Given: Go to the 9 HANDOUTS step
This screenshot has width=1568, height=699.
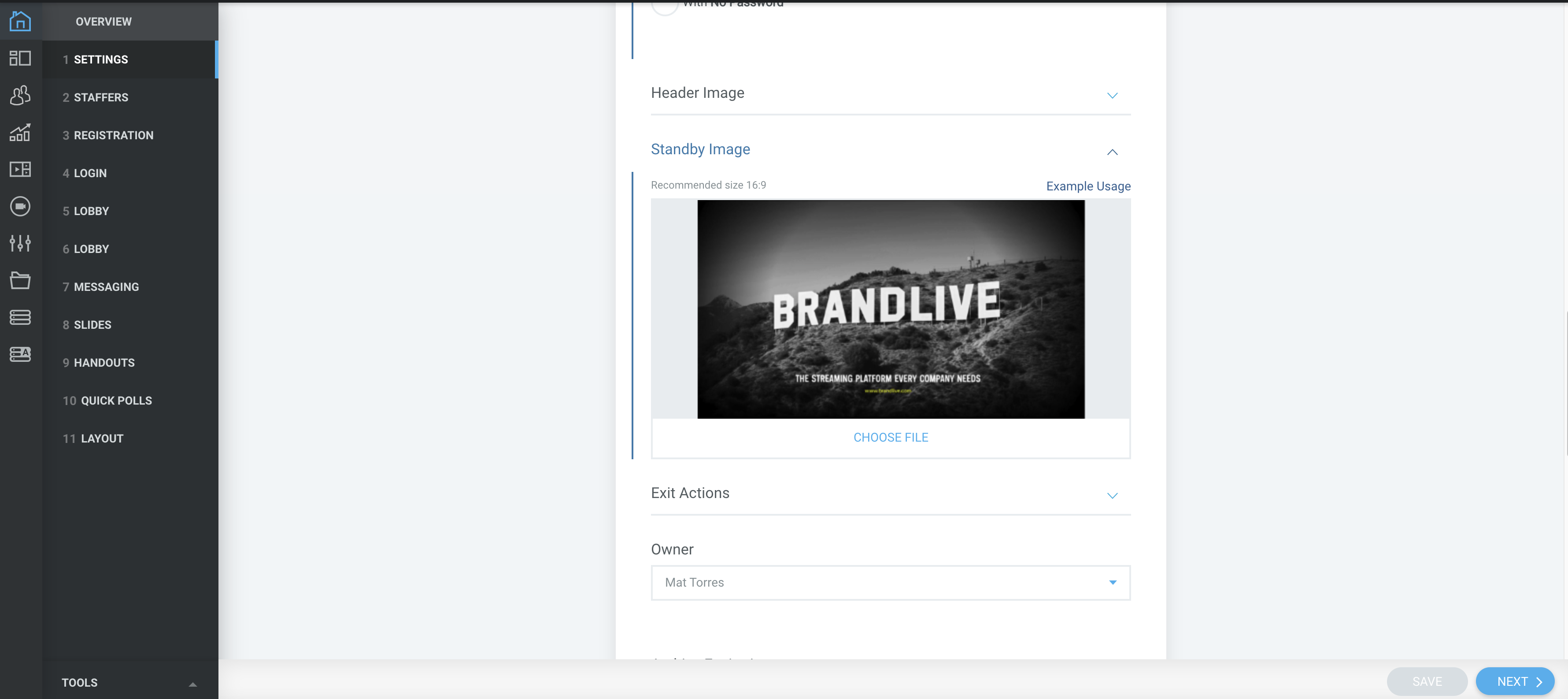Looking at the screenshot, I should tap(130, 363).
